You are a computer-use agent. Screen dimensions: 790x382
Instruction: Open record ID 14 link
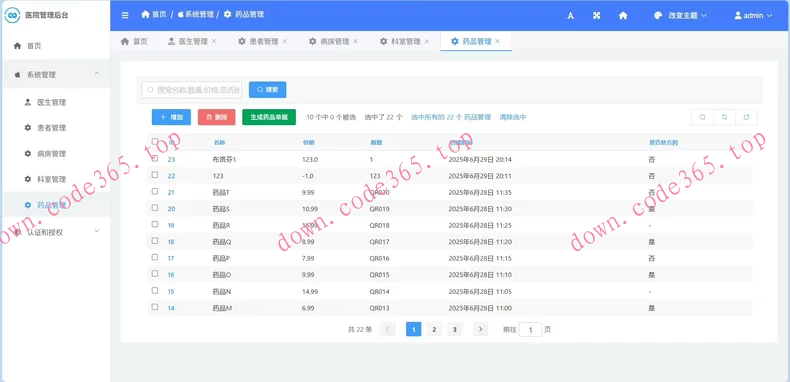pos(171,308)
